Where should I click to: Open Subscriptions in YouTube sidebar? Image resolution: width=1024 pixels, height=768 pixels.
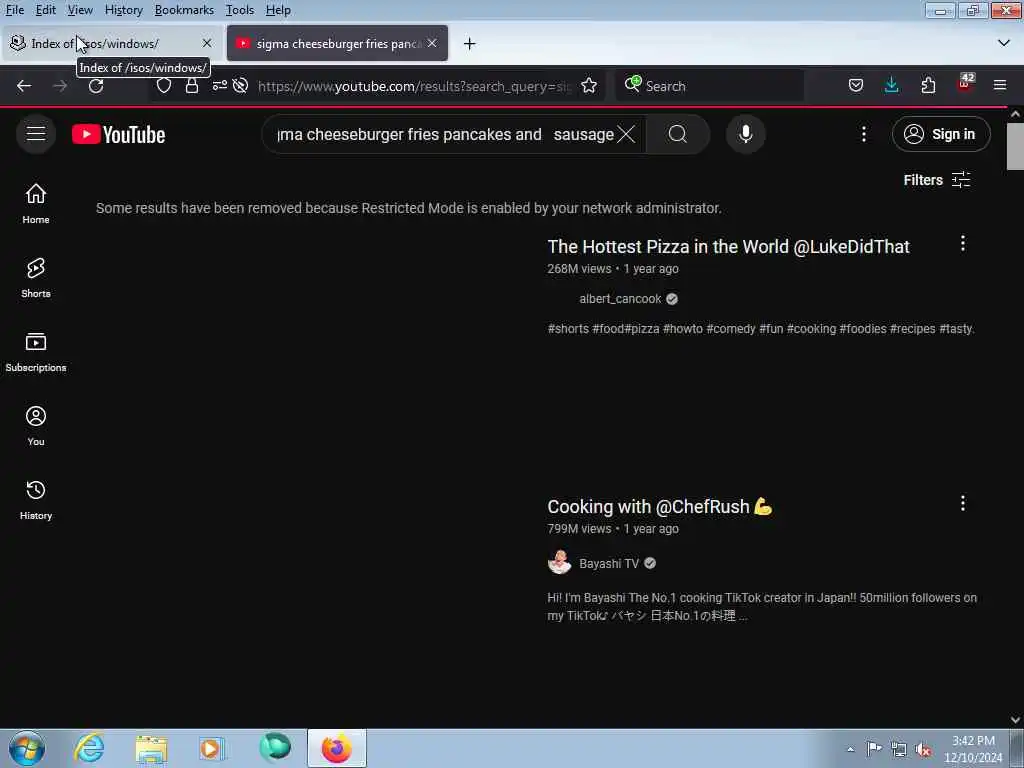click(x=36, y=352)
